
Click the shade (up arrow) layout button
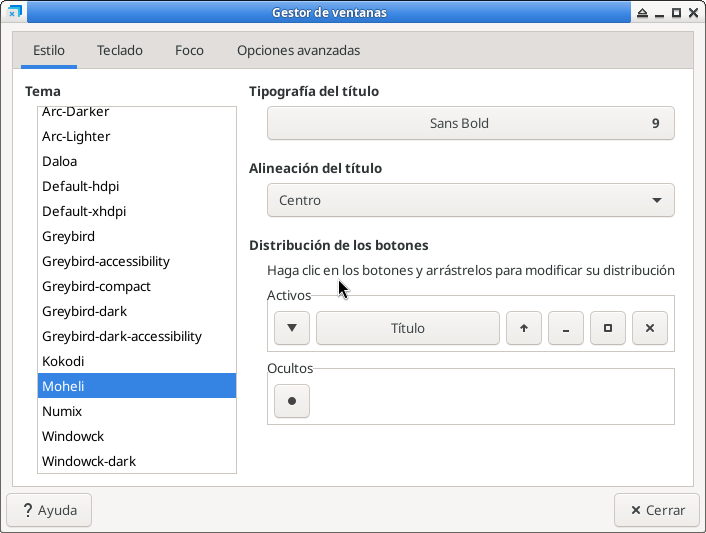523,328
